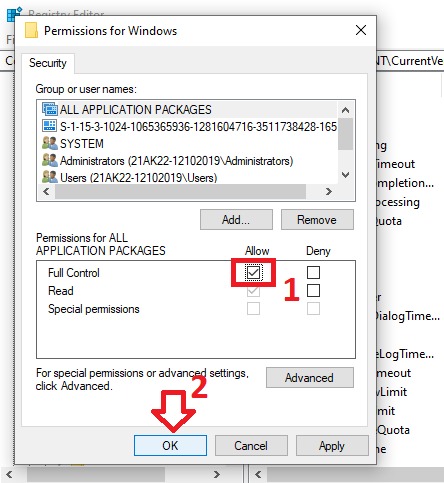Click the Remove button
Image resolution: width=444 pixels, height=483 pixels.
(x=317, y=220)
